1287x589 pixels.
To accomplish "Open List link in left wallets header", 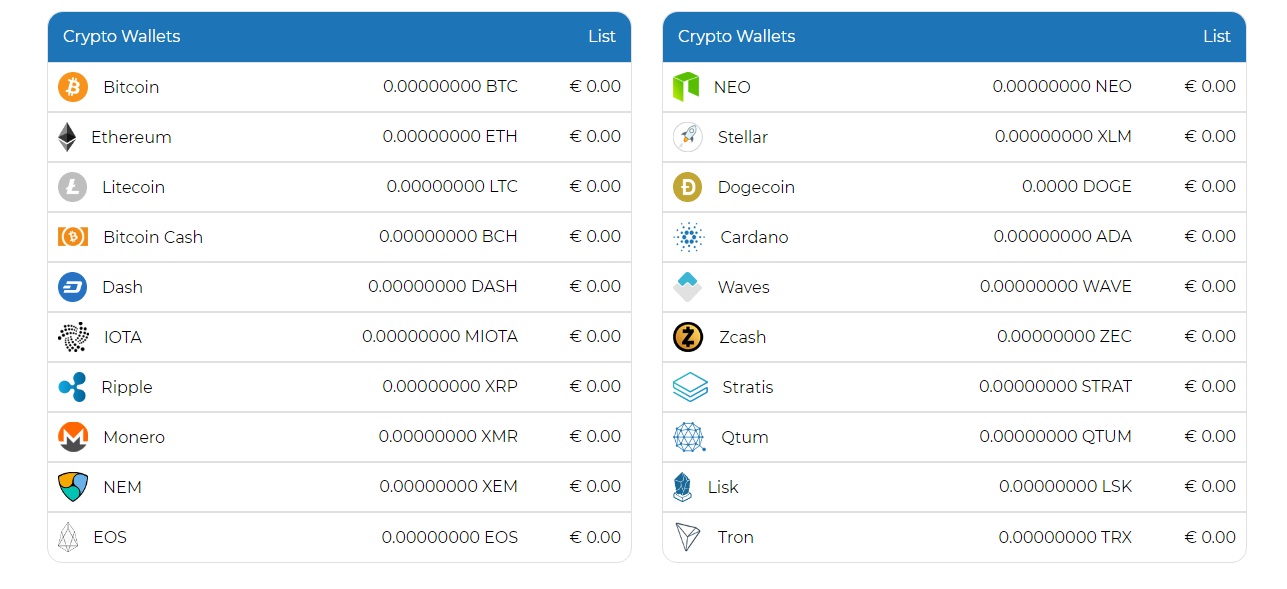I will 602,36.
